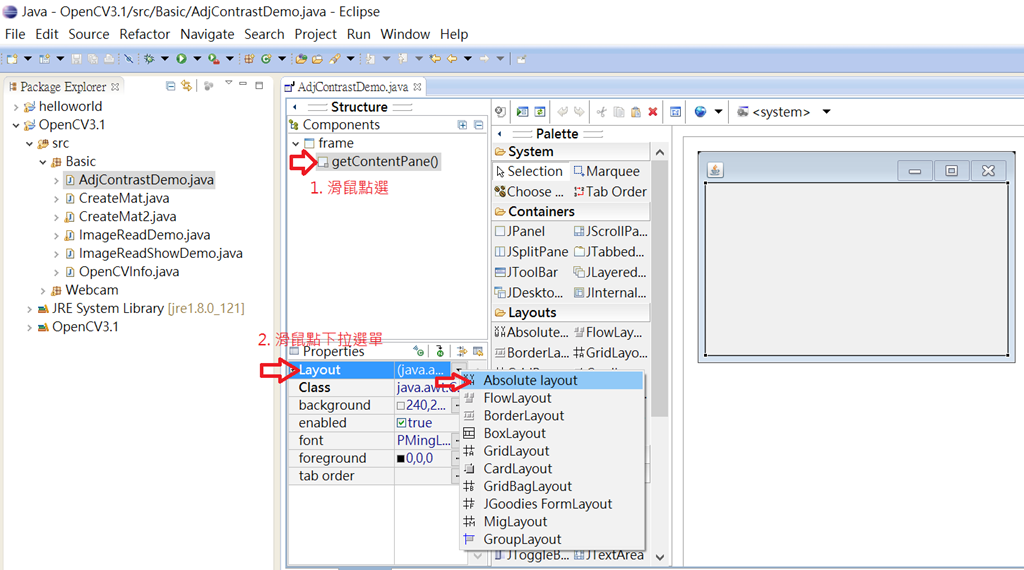The width and height of the screenshot is (1024, 570).
Task: Expand the Webcam package node
Action: point(43,291)
